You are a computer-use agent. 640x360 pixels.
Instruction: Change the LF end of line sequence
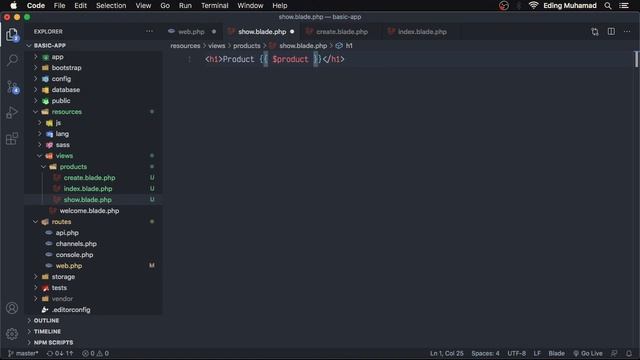pos(537,353)
